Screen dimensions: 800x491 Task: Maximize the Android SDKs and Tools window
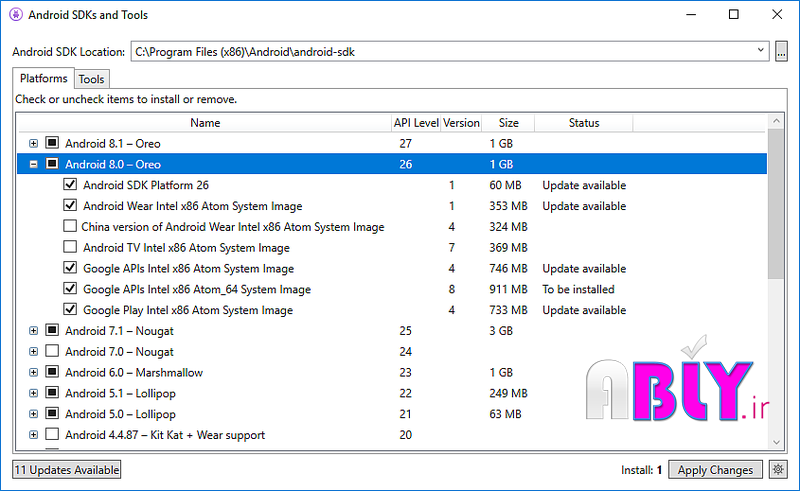tap(734, 14)
